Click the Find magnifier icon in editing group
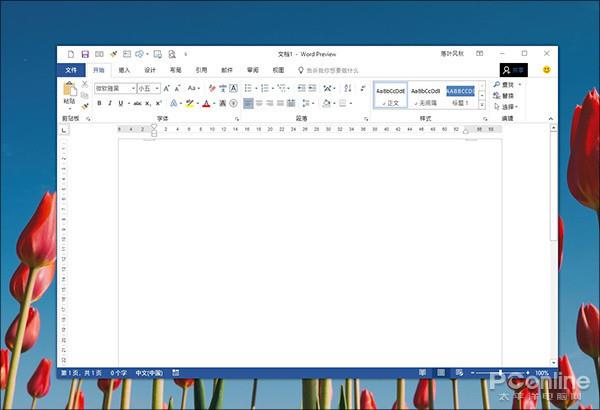The image size is (600, 410). click(x=497, y=85)
